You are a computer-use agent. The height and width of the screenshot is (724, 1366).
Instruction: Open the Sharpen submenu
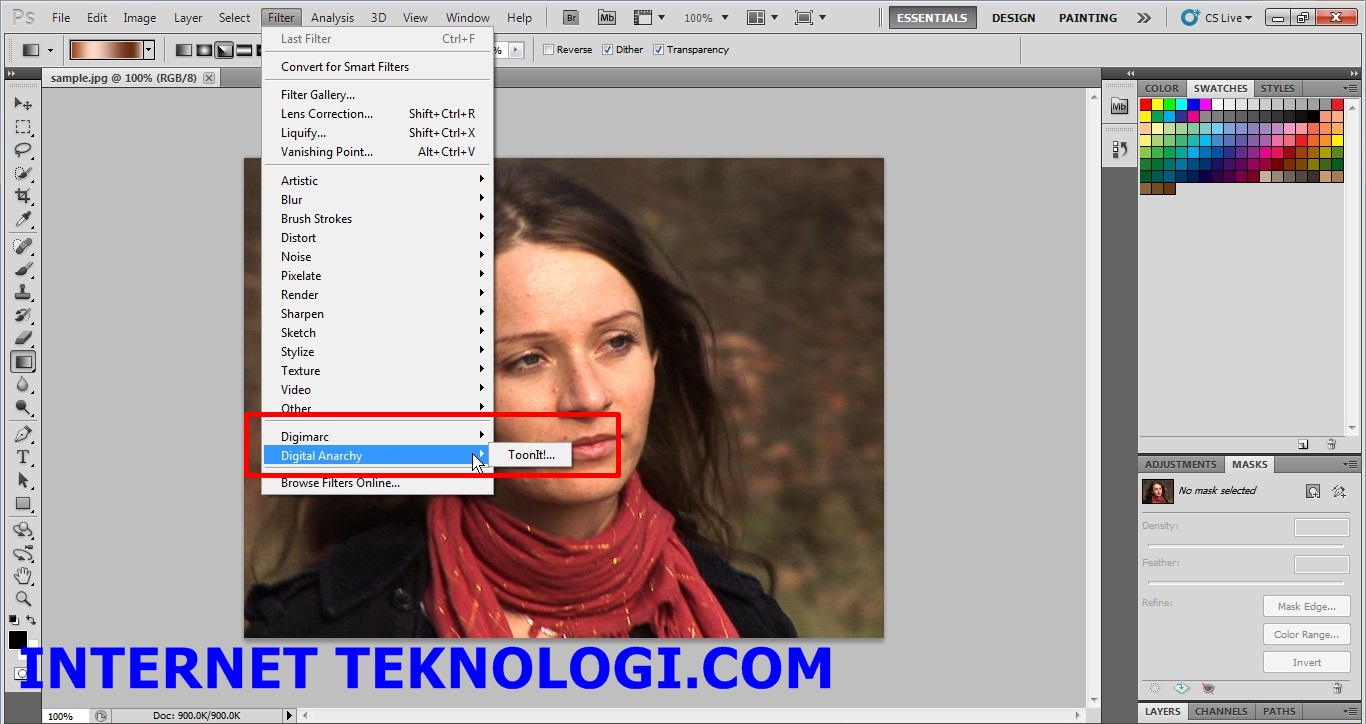coord(378,314)
